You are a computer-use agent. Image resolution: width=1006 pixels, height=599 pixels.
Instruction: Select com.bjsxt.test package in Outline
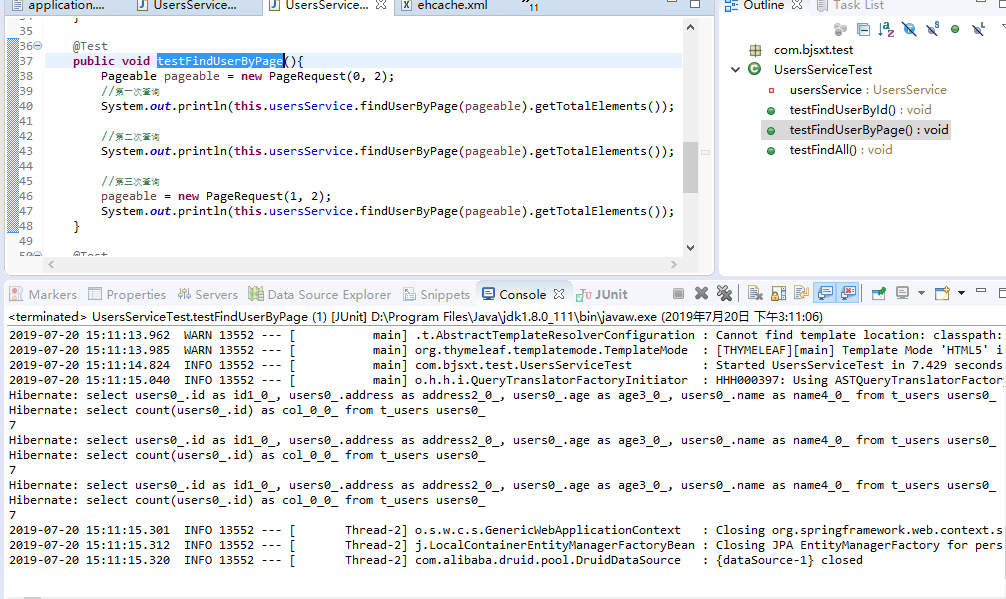(x=813, y=49)
